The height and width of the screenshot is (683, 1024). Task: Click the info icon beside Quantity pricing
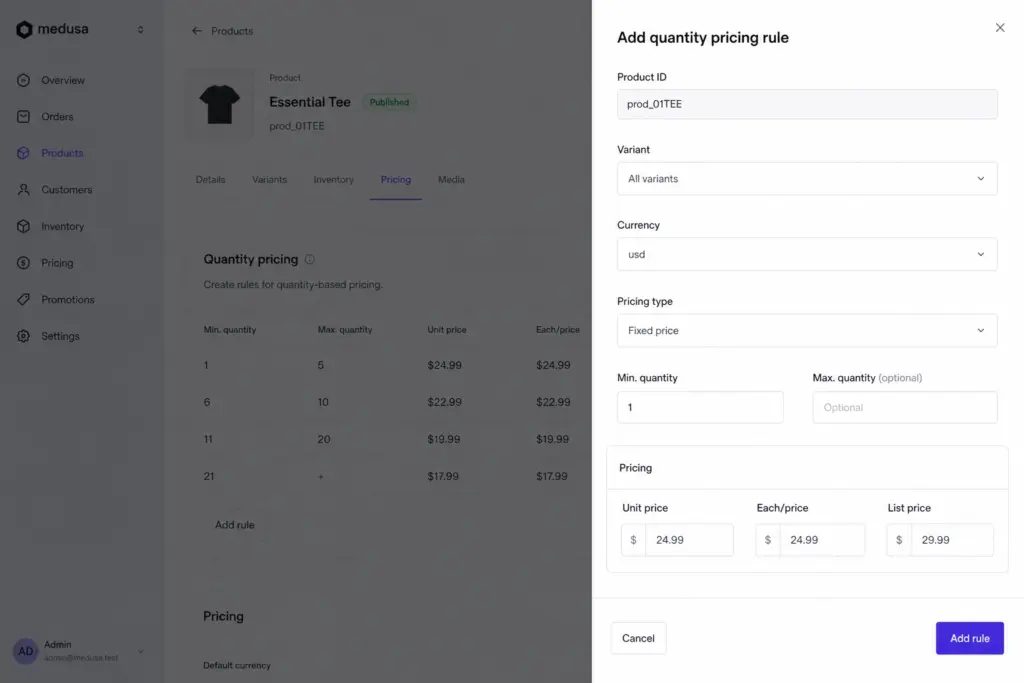pos(310,259)
